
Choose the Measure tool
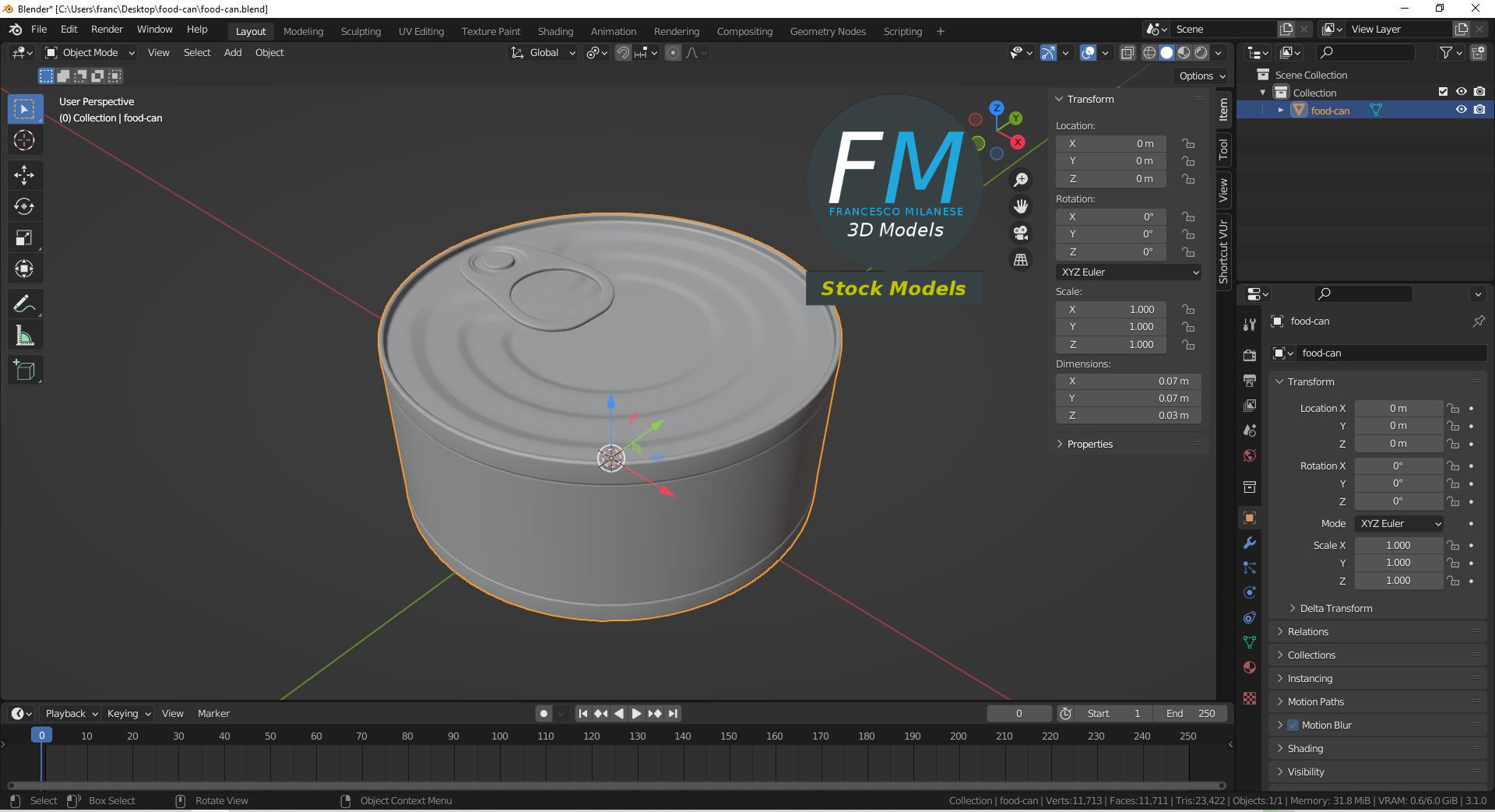coord(24,336)
